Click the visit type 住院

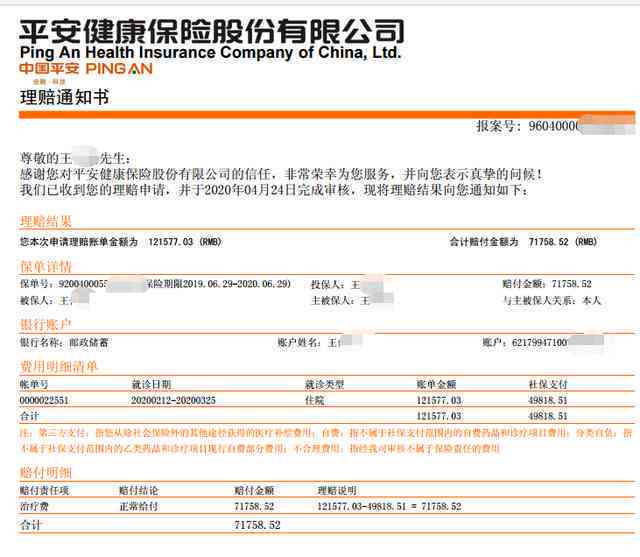pos(315,400)
